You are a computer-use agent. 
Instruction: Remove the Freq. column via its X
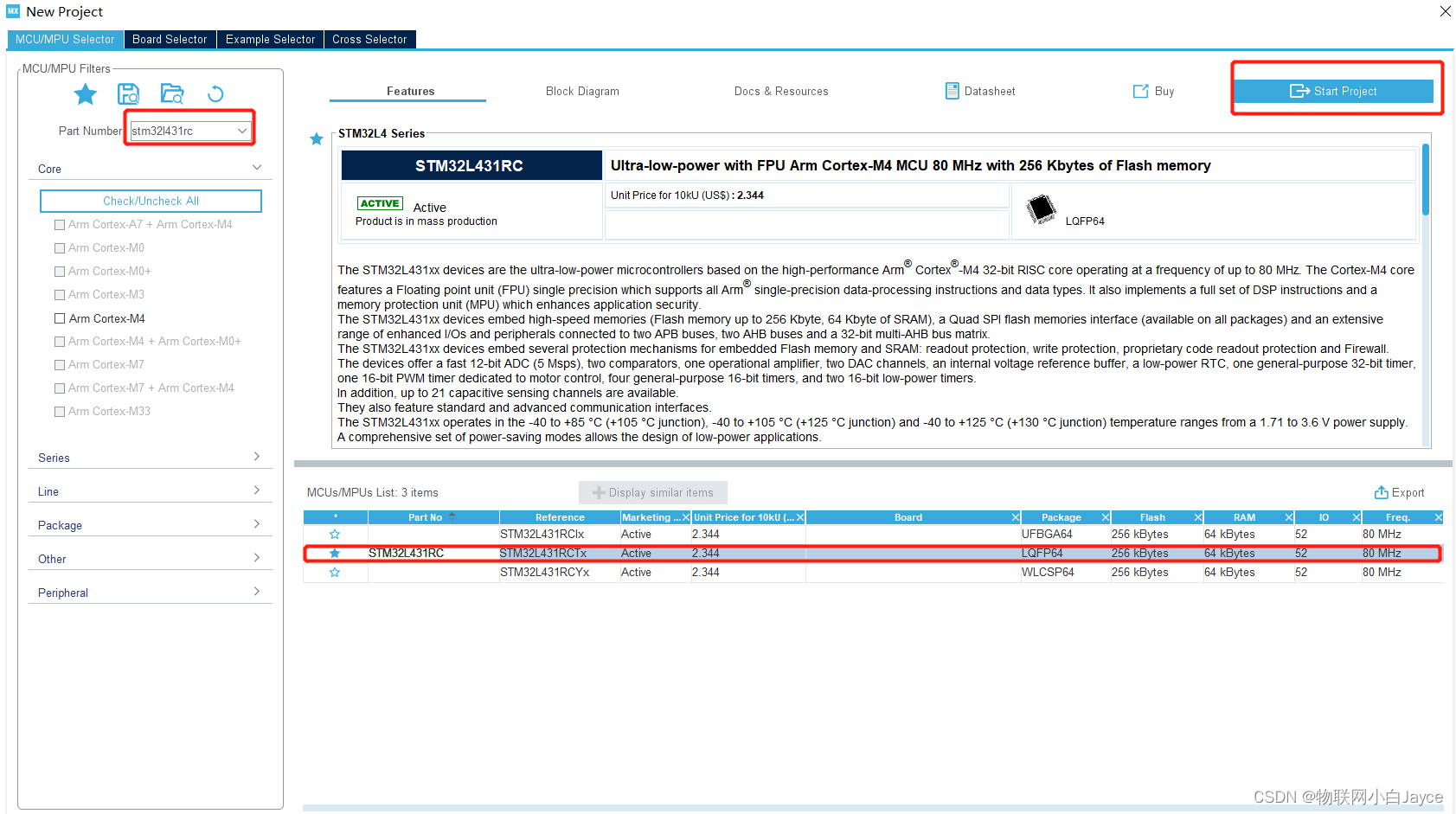tap(1439, 517)
